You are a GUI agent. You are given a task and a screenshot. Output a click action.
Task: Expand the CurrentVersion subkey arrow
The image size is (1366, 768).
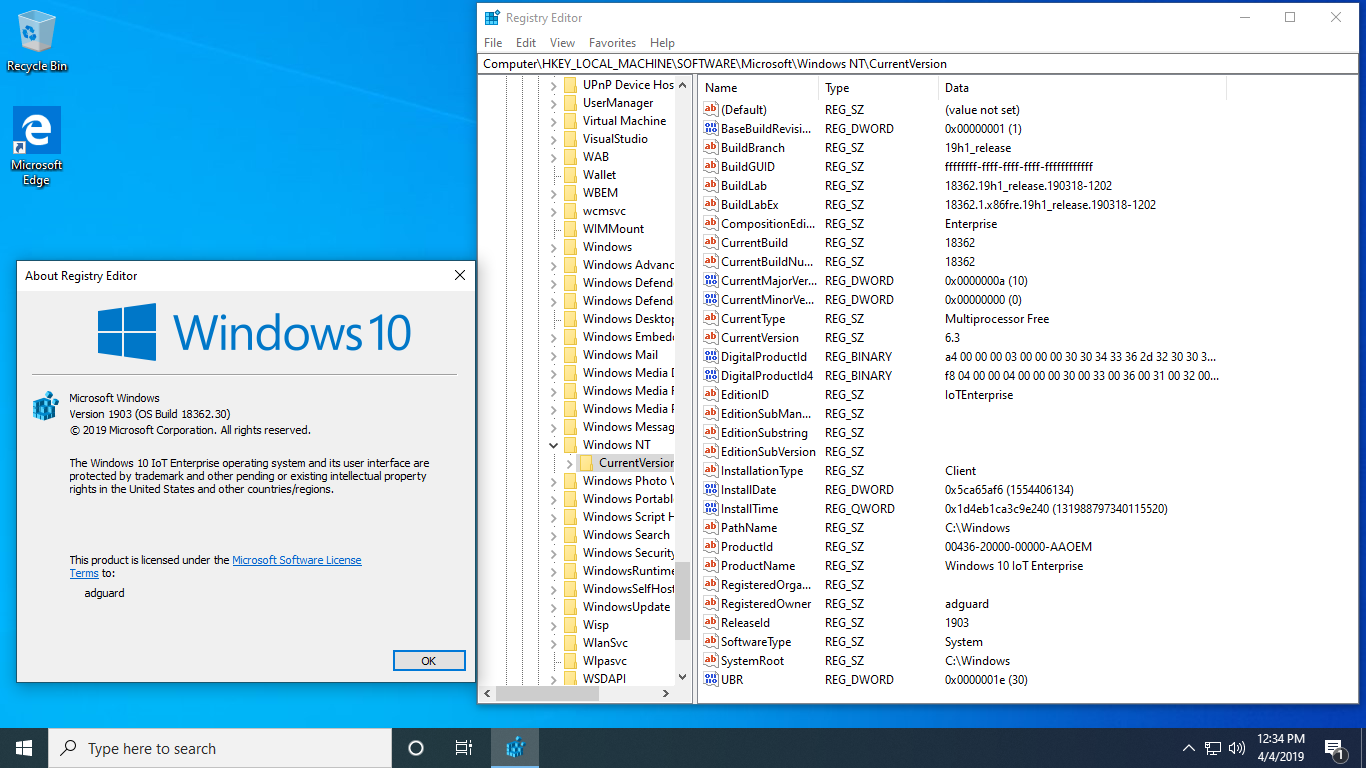click(570, 463)
